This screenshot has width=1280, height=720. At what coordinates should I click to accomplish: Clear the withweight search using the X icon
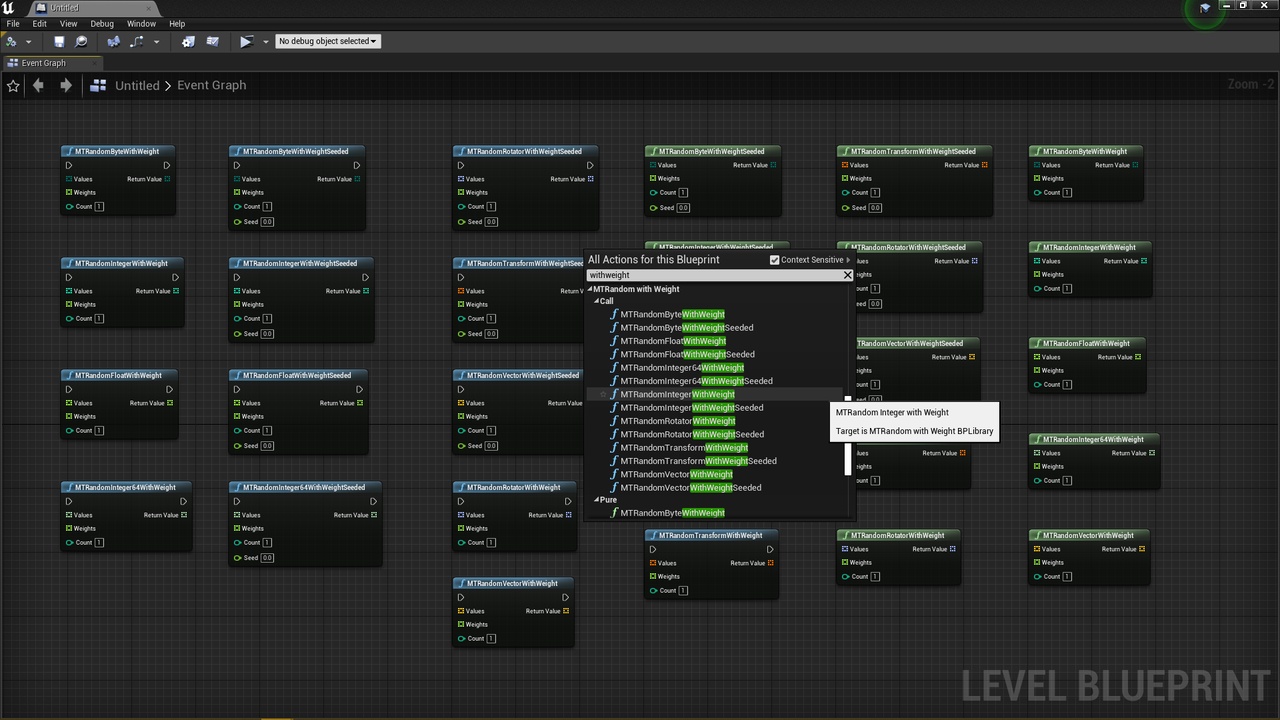pos(848,275)
